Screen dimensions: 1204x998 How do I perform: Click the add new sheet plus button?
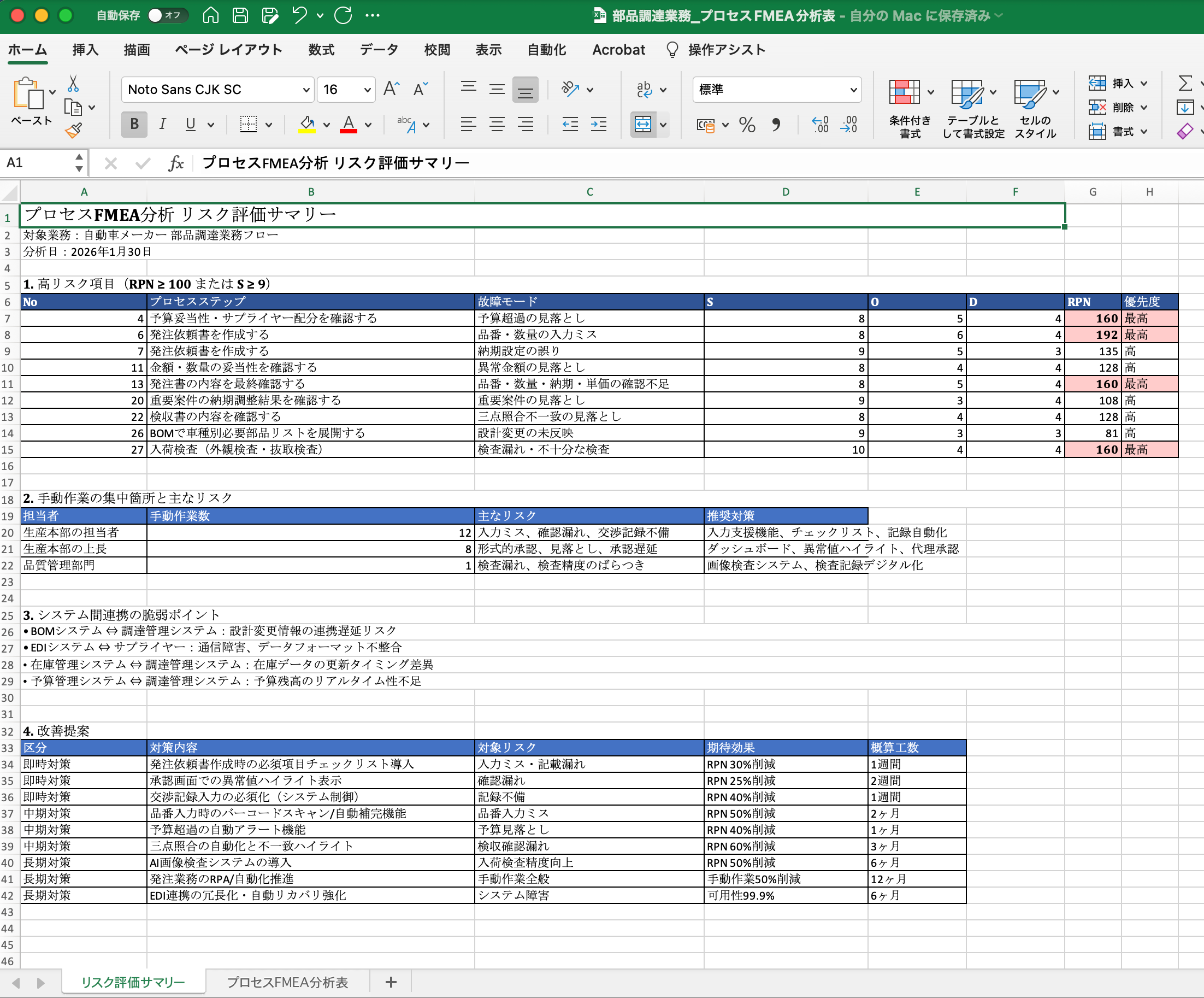(391, 982)
